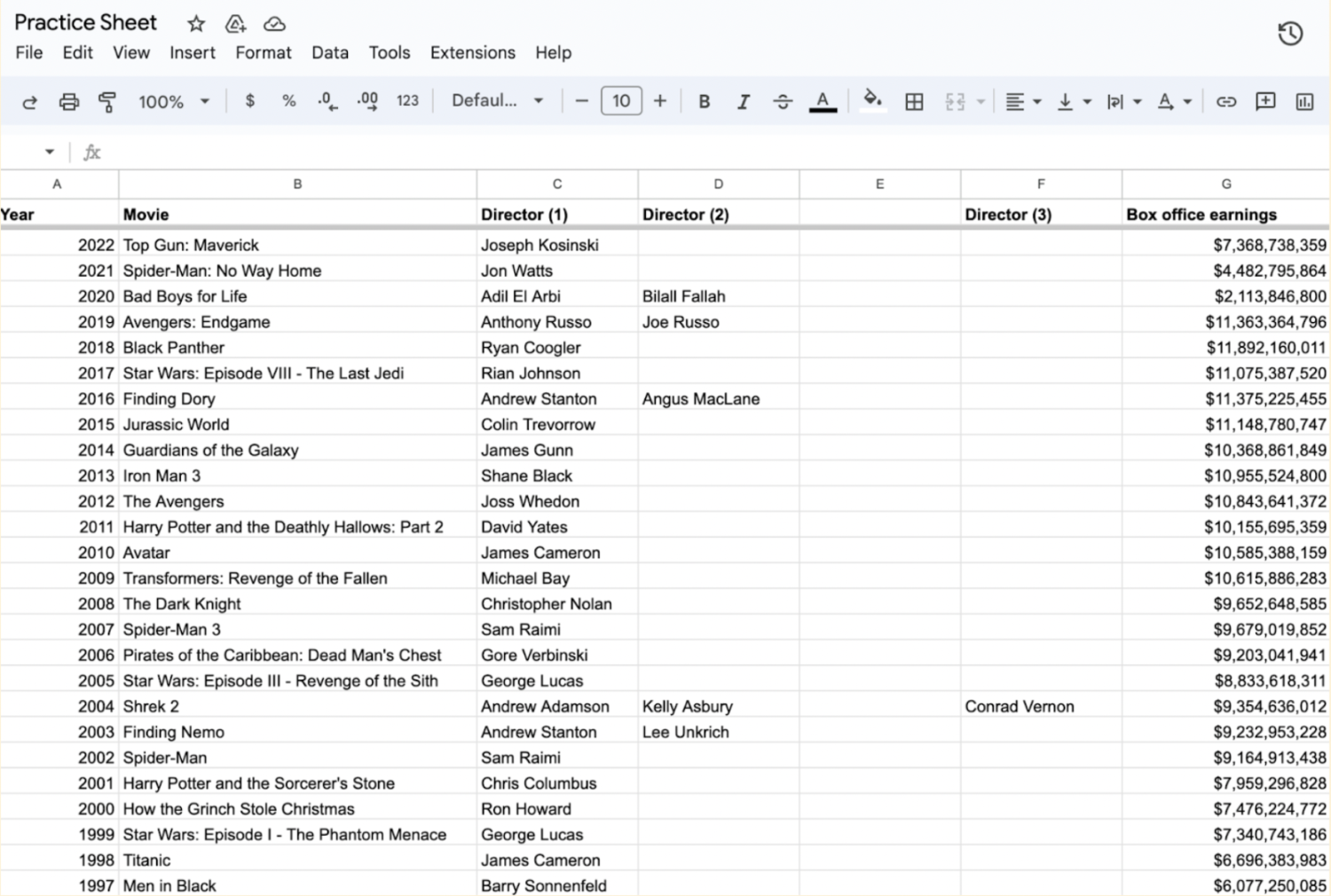Click the redo arrow icon
1331x896 pixels.
(x=29, y=102)
